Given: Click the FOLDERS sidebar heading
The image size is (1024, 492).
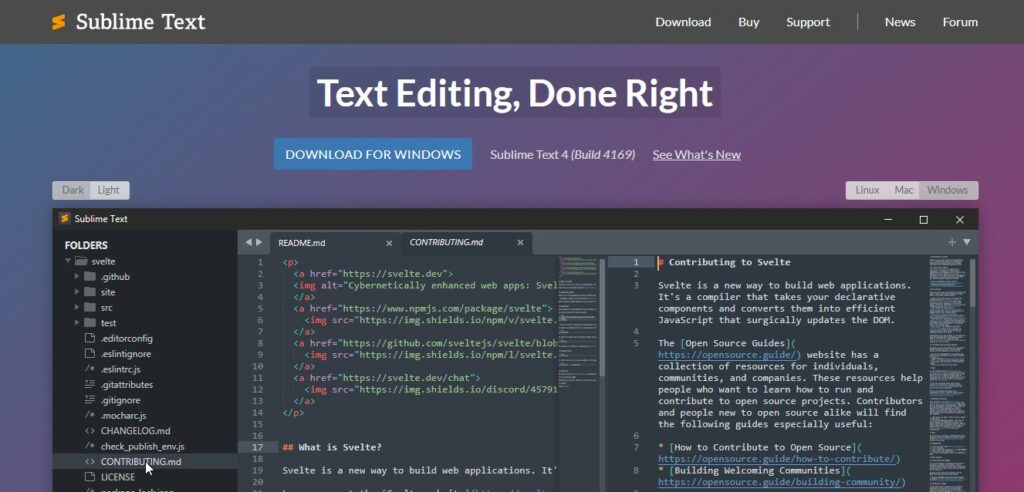Looking at the screenshot, I should [x=86, y=246].
